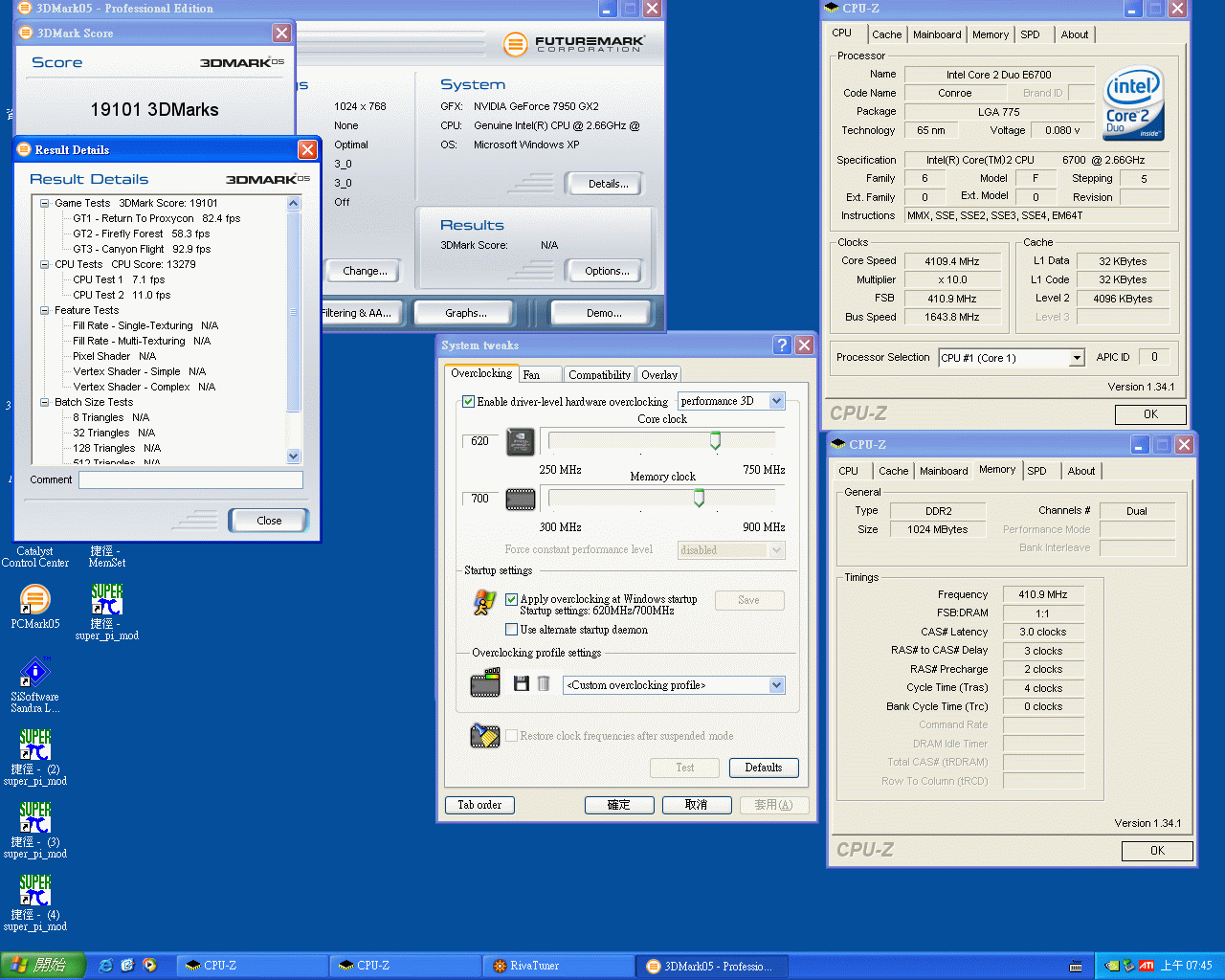The image size is (1225, 980).
Task: Select GT2 - Firefly Forest result row
Action: pos(141,234)
